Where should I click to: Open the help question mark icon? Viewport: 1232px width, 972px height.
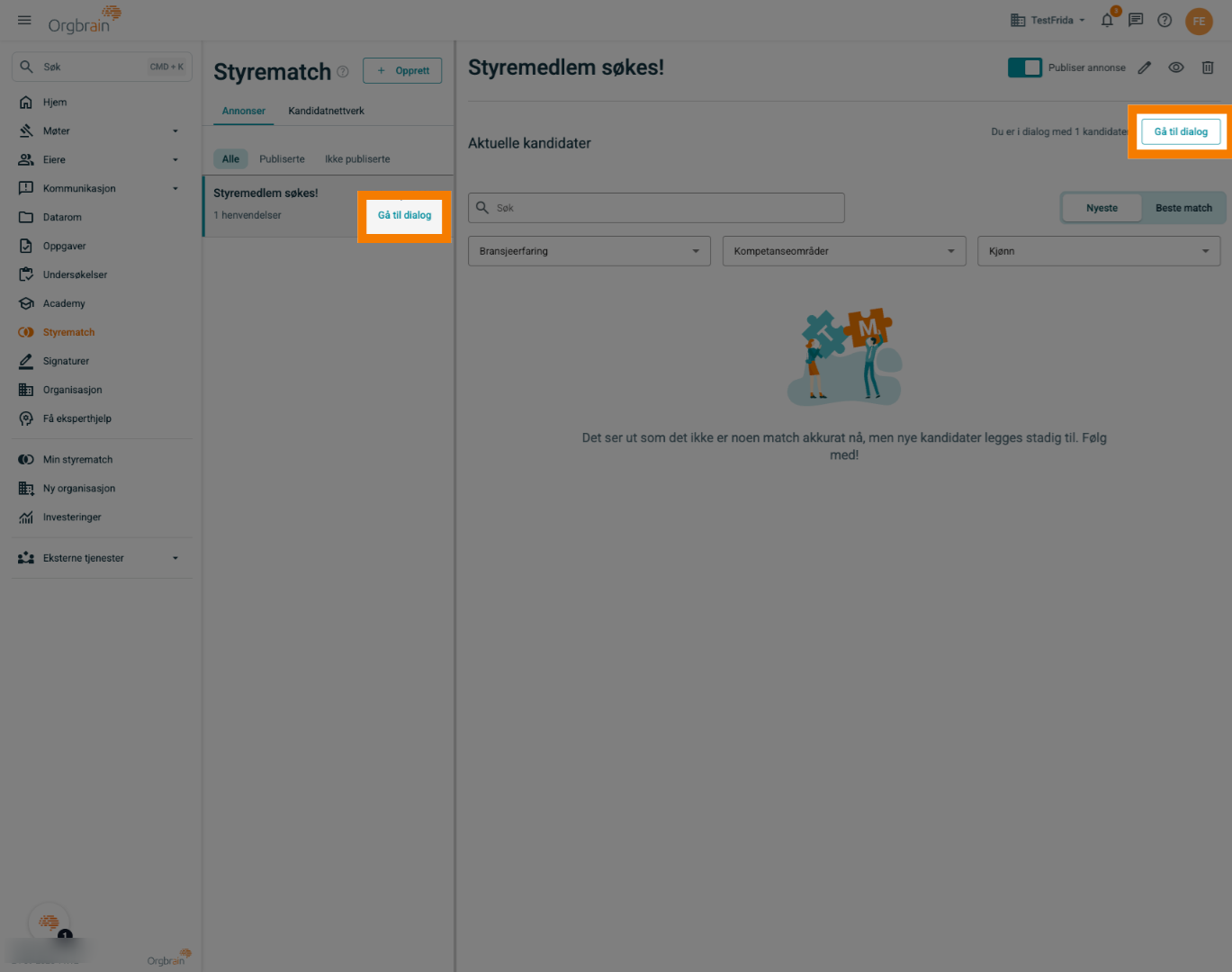(x=1165, y=20)
